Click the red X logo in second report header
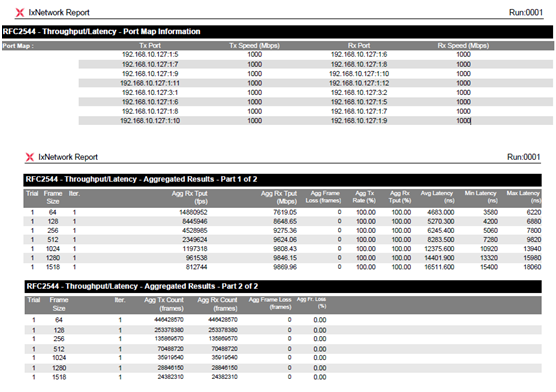 coord(30,157)
